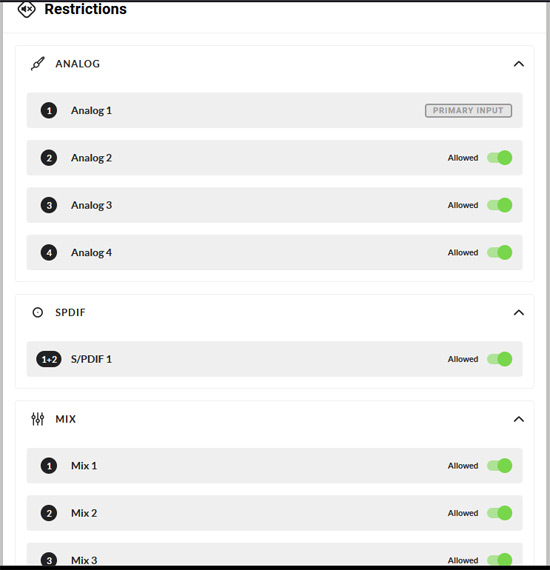Click the 1+2 channel badge for S/PDIF 1
Image resolution: width=550 pixels, height=570 pixels.
tap(49, 359)
